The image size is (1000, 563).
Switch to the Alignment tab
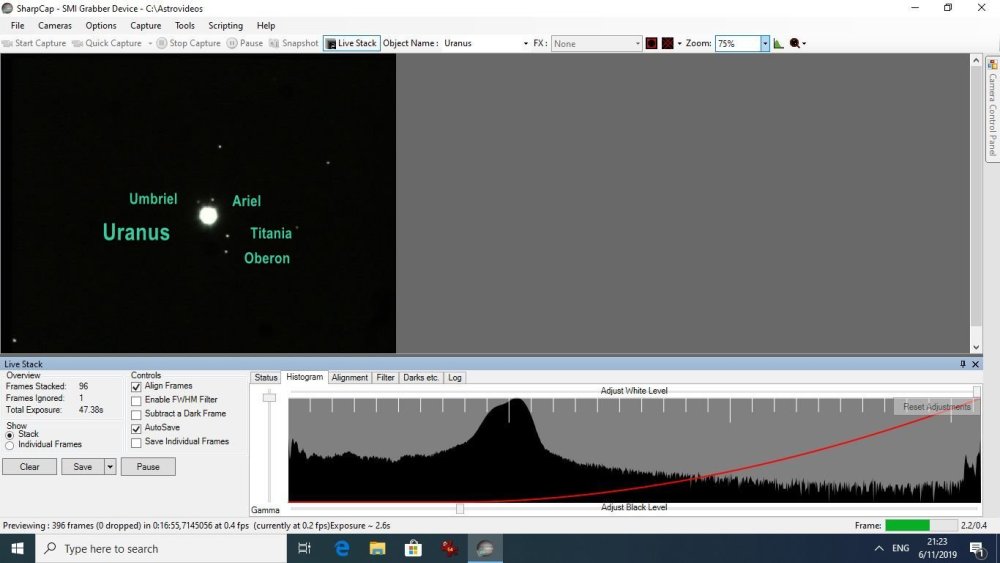point(349,378)
